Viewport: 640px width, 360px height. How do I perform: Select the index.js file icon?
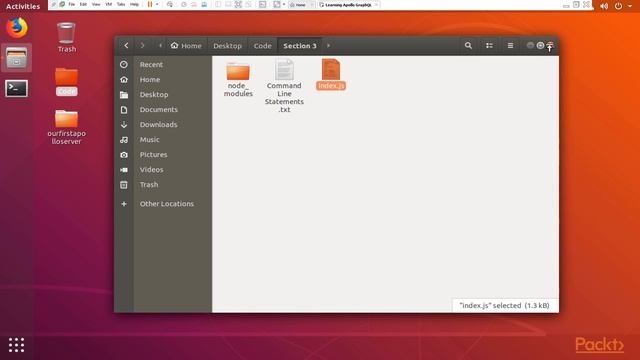(331, 69)
